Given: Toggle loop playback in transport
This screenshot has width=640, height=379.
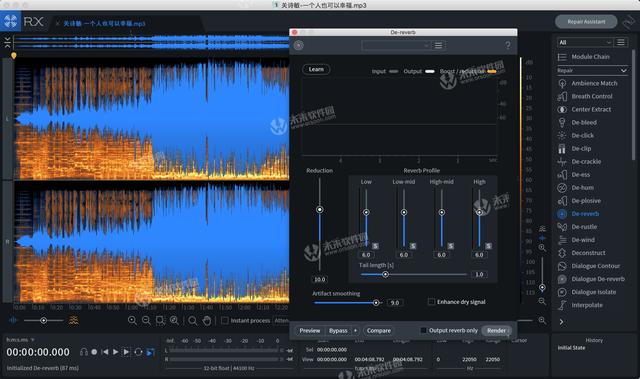Looking at the screenshot, I should [138, 352].
